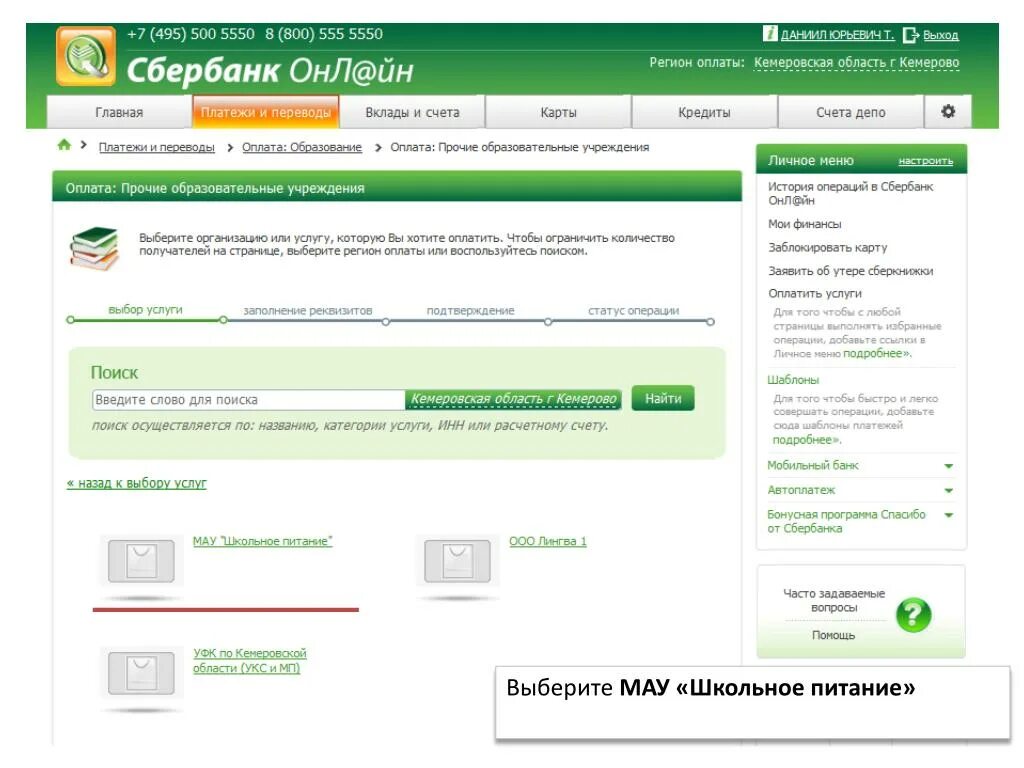Select the МАУ Школьное питание thumbnail
Image resolution: width=1024 pixels, height=768 pixels.
(141, 560)
